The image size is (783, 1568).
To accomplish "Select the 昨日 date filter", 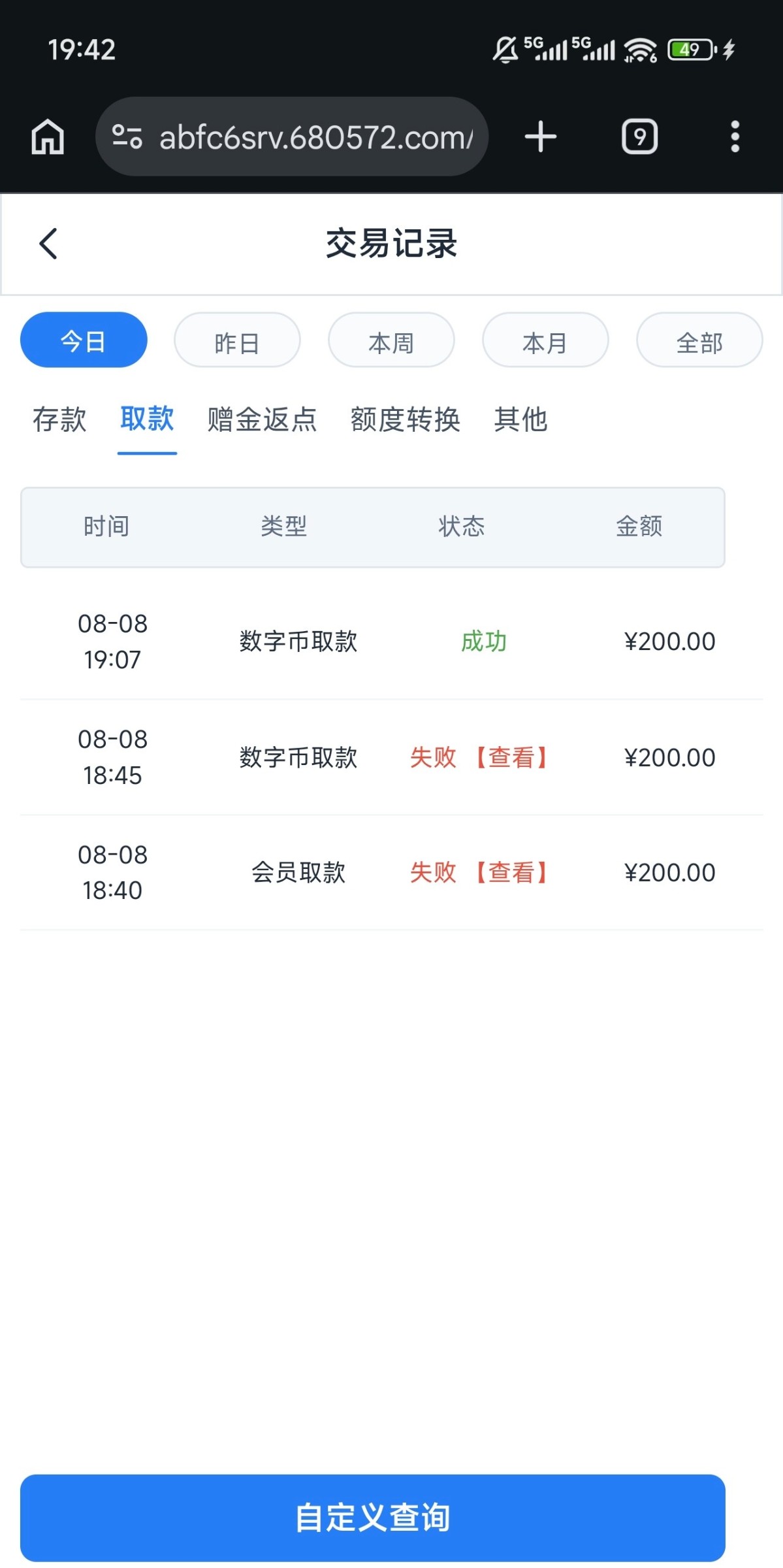I will coord(237,340).
